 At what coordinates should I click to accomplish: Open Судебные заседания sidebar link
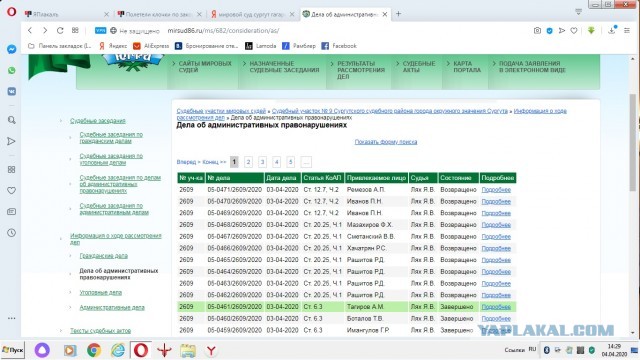98,121
